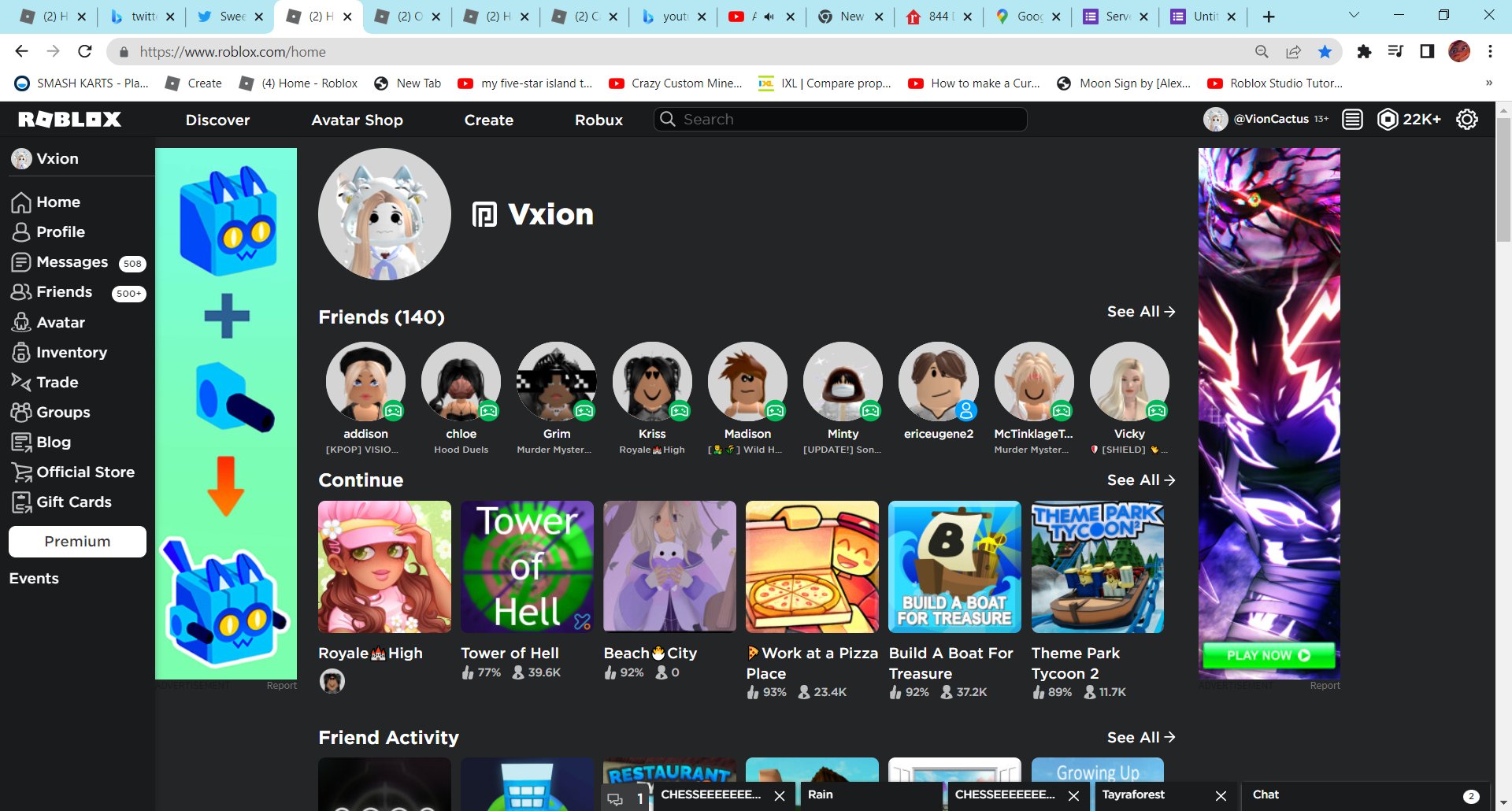Click See All next to Continue
Screen dimensions: 1512x811
[x=1141, y=480]
